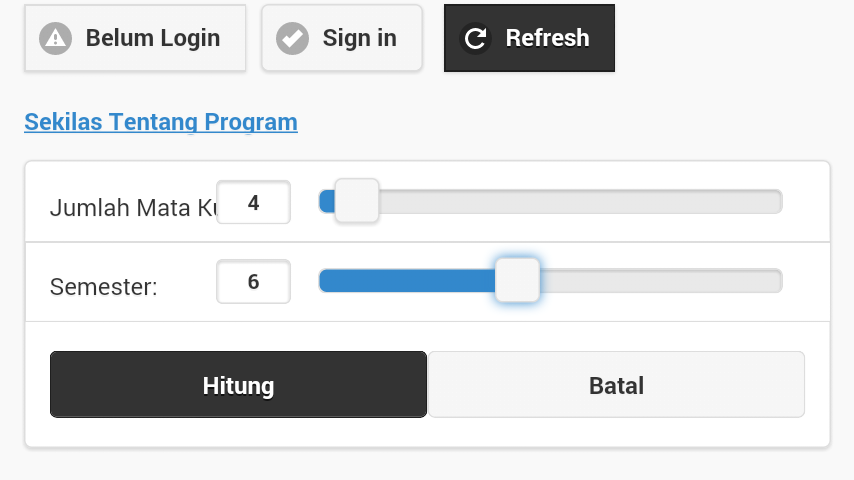Click the circular arrow Refresh icon
Screen dimensions: 854x480
pyautogui.click(x=475, y=39)
